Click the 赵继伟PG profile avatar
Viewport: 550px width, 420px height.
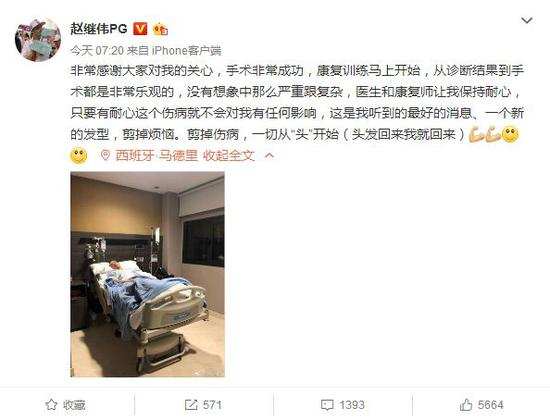38,40
